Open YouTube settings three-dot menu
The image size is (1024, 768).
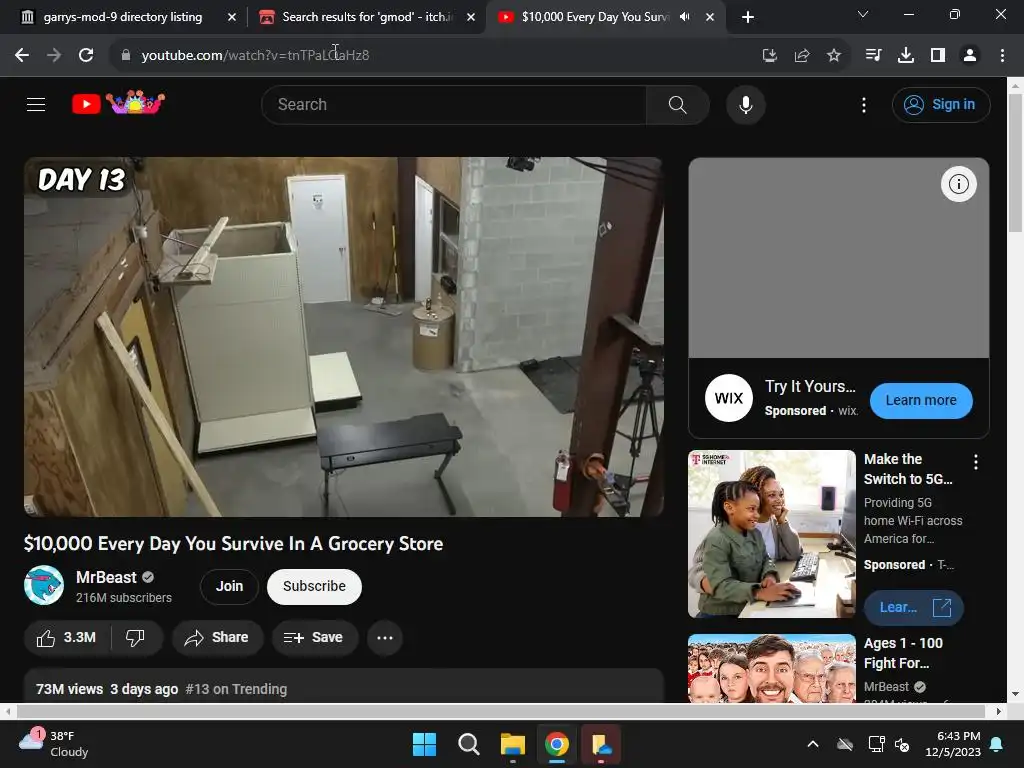[x=863, y=104]
